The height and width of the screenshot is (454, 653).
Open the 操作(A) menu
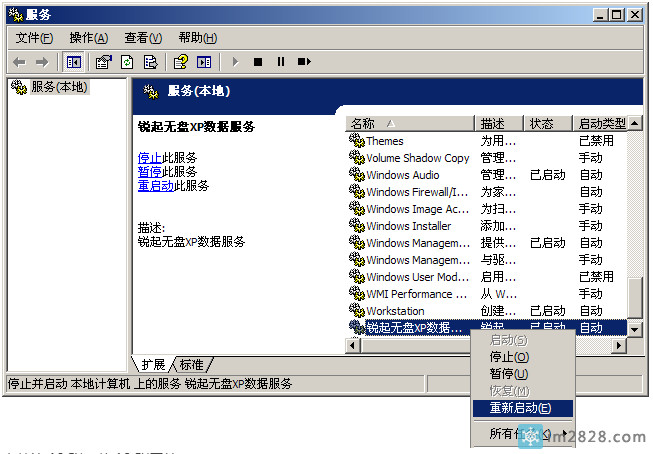tap(88, 38)
